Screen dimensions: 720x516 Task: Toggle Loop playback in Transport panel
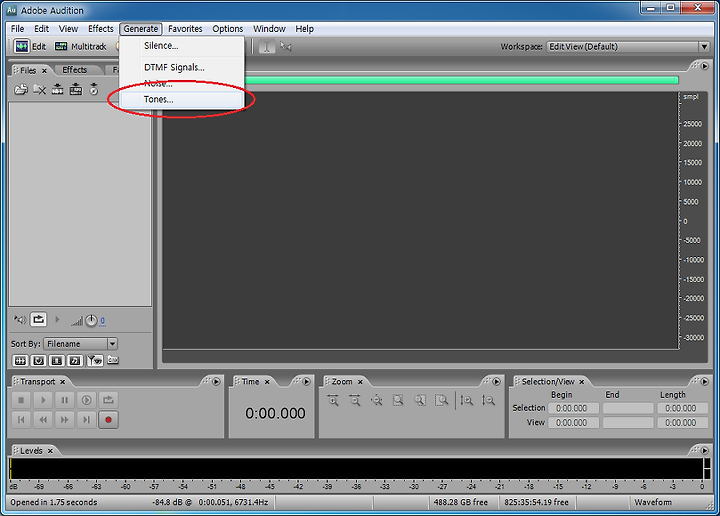coord(108,400)
